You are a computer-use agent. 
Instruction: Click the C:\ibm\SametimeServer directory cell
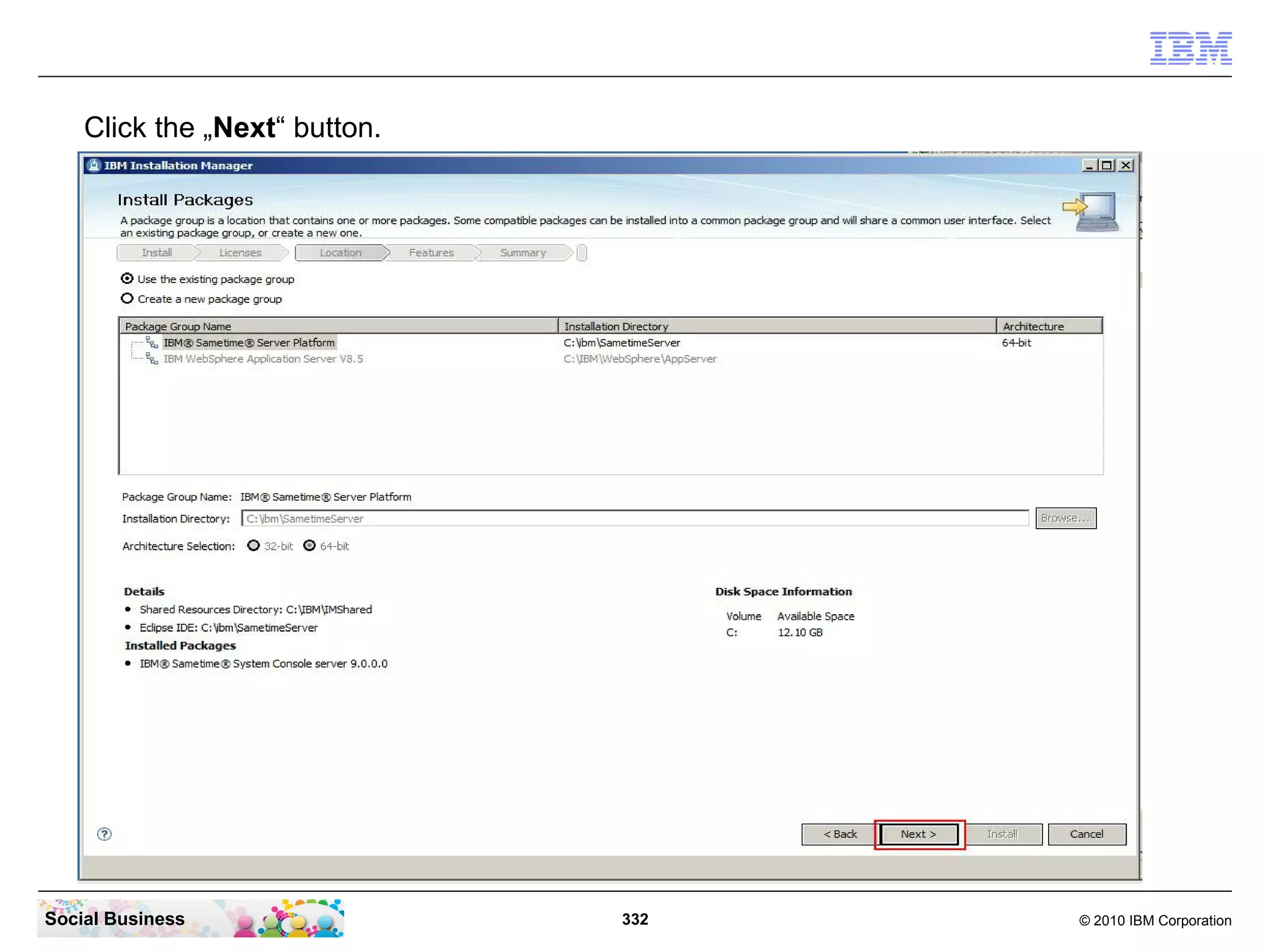point(621,343)
